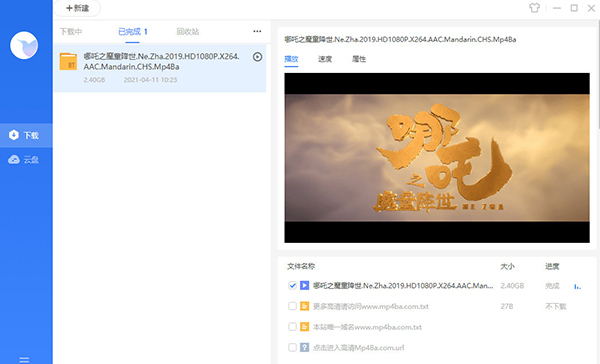This screenshot has height=364, width=600.
Task: Click the playing bars icon beside 完成
Action: pyautogui.click(x=577, y=286)
